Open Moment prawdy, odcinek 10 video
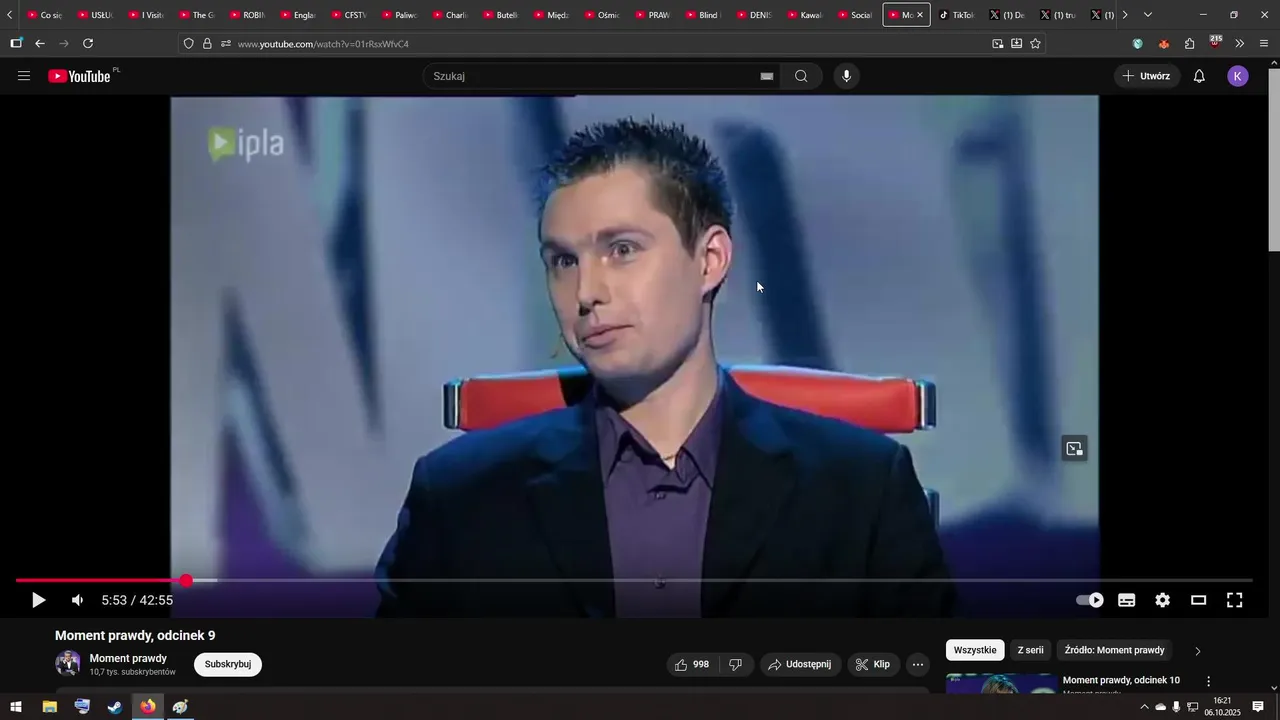This screenshot has height=720, width=1280. pos(1121,680)
